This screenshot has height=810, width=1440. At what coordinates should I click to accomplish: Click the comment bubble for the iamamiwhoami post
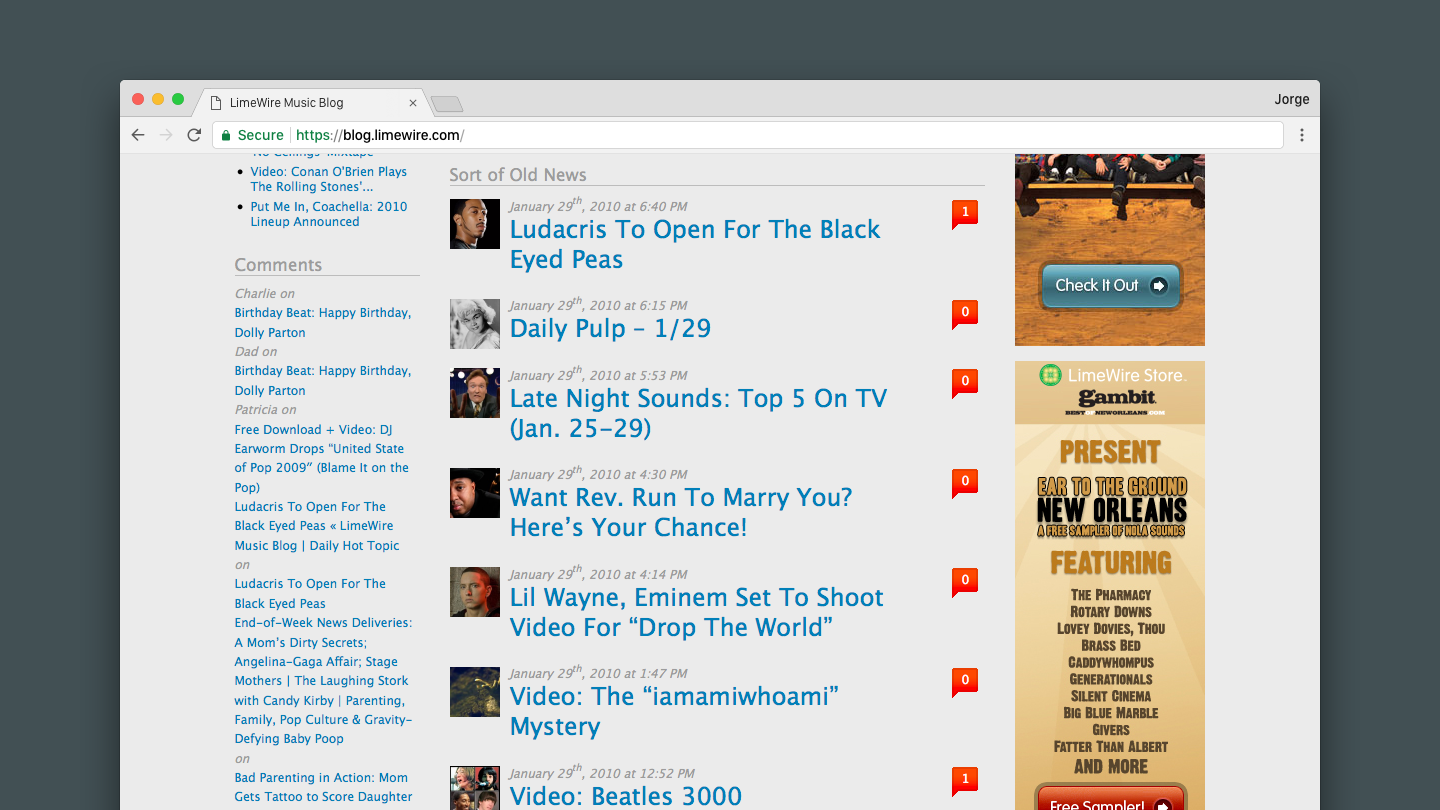964,681
